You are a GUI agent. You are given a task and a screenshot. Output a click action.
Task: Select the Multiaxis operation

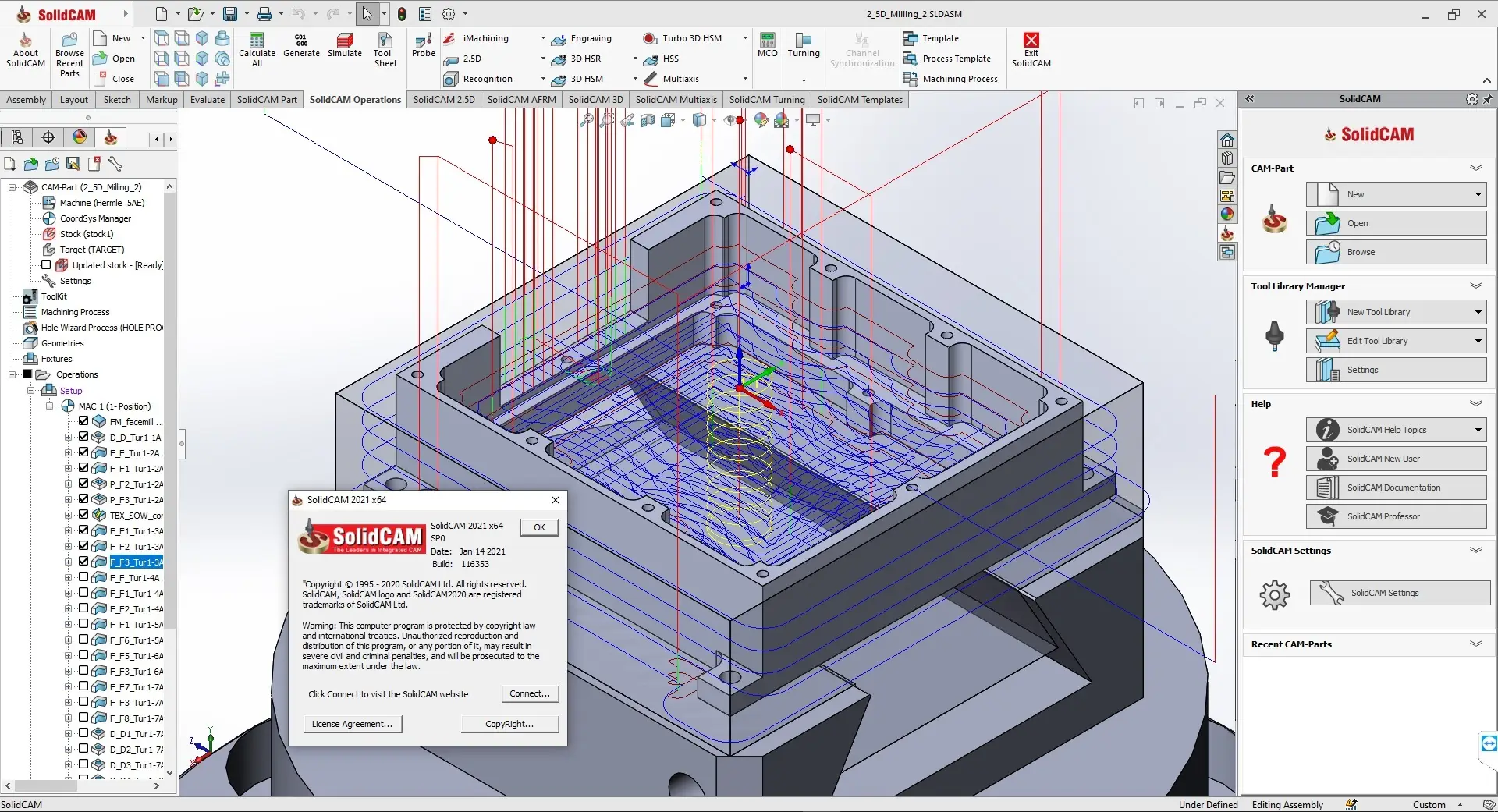(672, 79)
